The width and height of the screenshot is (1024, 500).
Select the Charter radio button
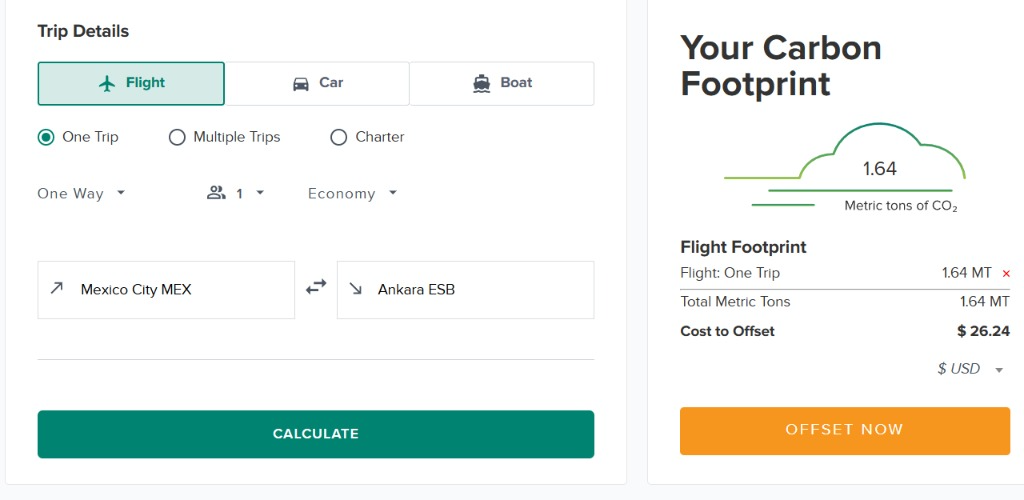pyautogui.click(x=338, y=137)
